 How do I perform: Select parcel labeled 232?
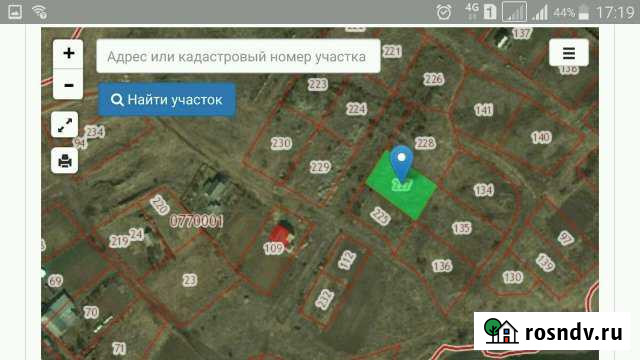(325, 299)
